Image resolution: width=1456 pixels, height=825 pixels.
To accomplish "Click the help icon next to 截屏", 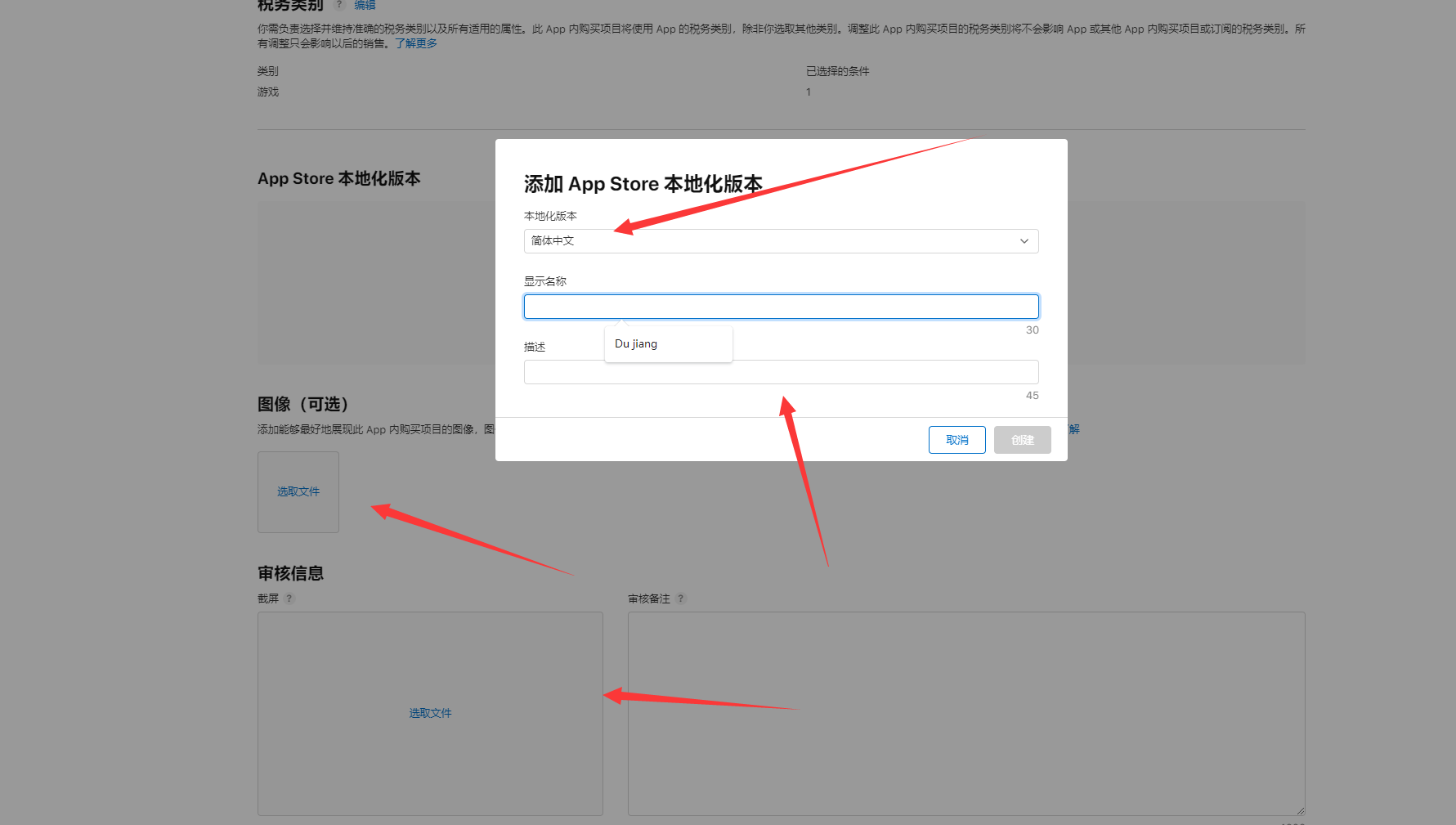I will [289, 599].
